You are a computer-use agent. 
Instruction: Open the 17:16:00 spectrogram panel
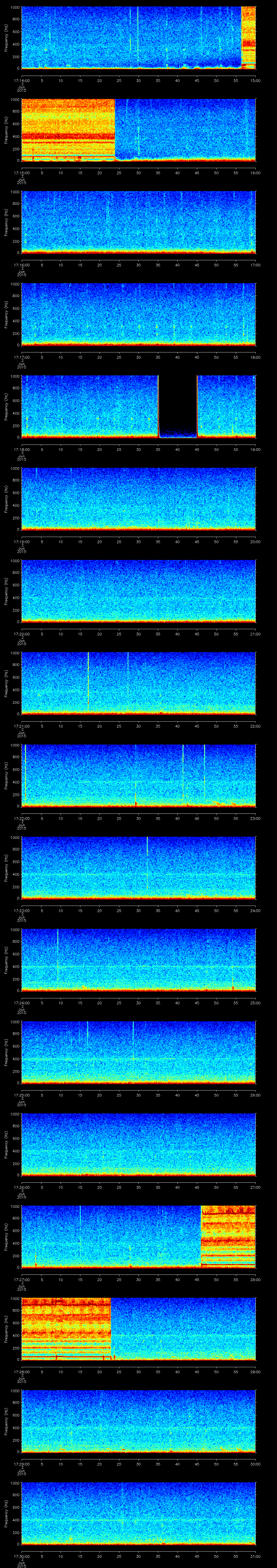[x=138, y=222]
